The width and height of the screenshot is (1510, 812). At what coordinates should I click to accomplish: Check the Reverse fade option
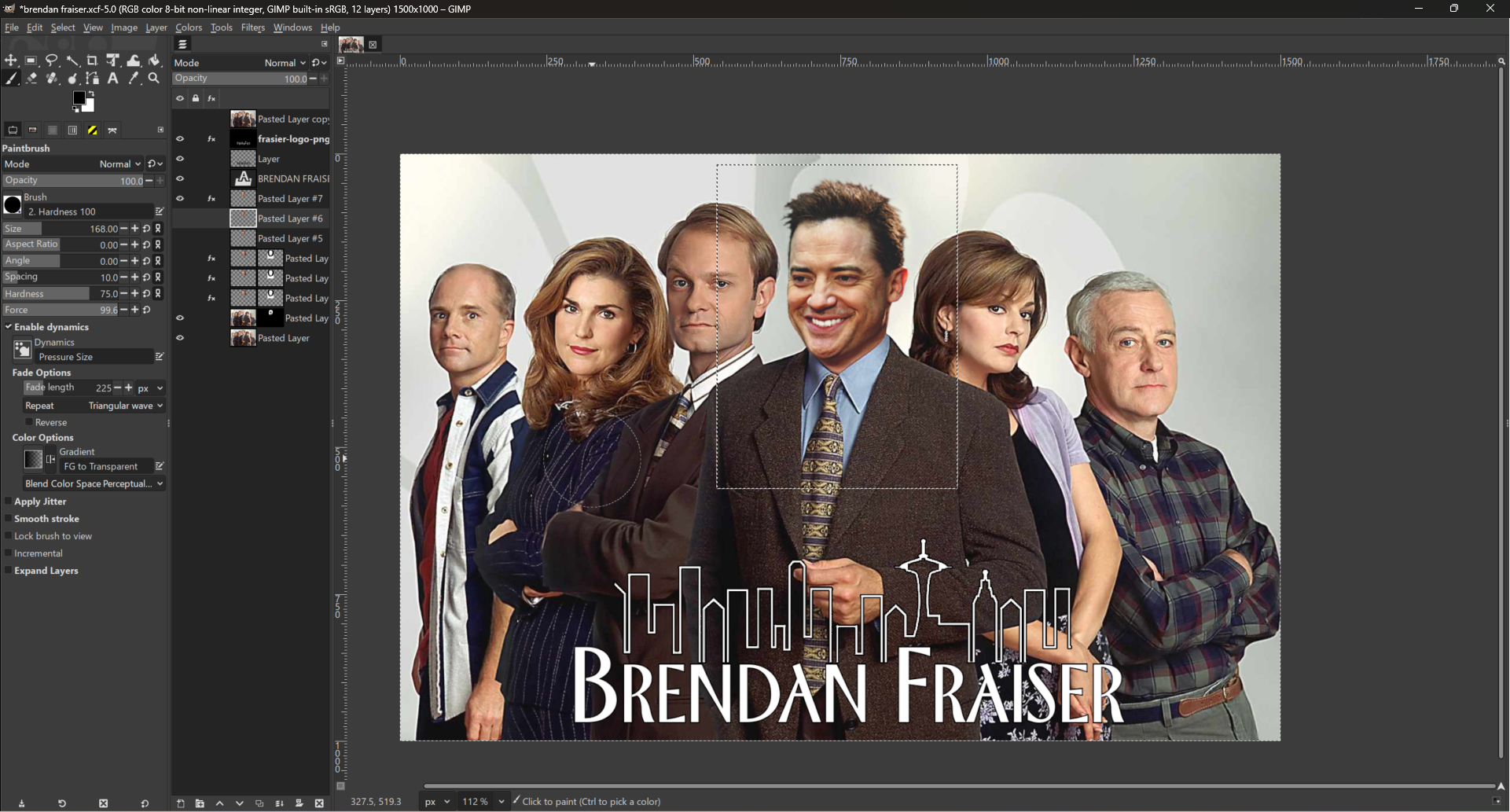(x=30, y=422)
